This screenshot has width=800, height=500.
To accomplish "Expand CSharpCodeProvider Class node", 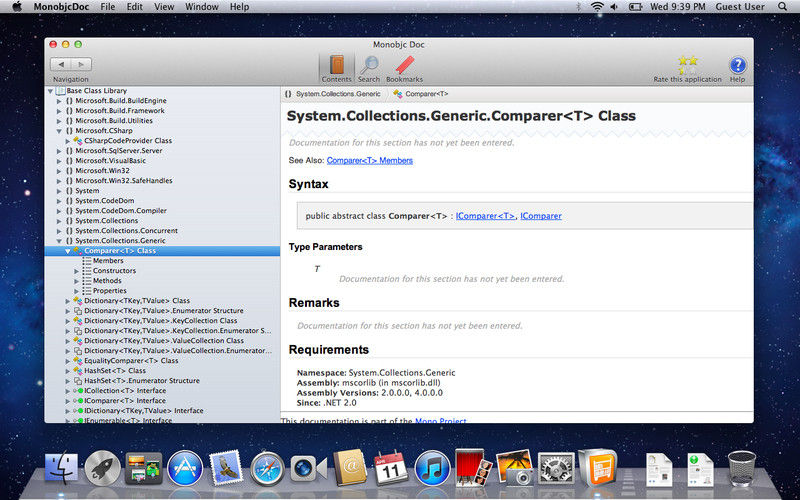I will tap(68, 141).
